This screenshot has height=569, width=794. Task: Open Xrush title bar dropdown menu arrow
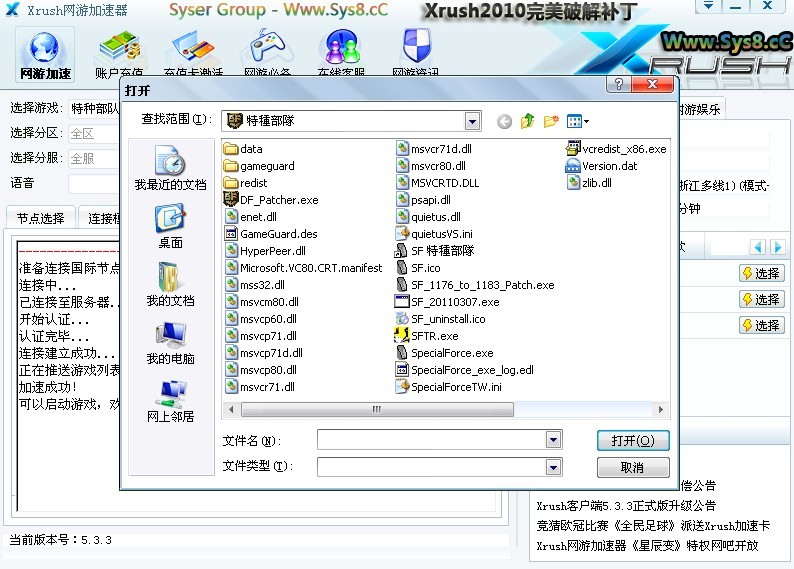(708, 6)
